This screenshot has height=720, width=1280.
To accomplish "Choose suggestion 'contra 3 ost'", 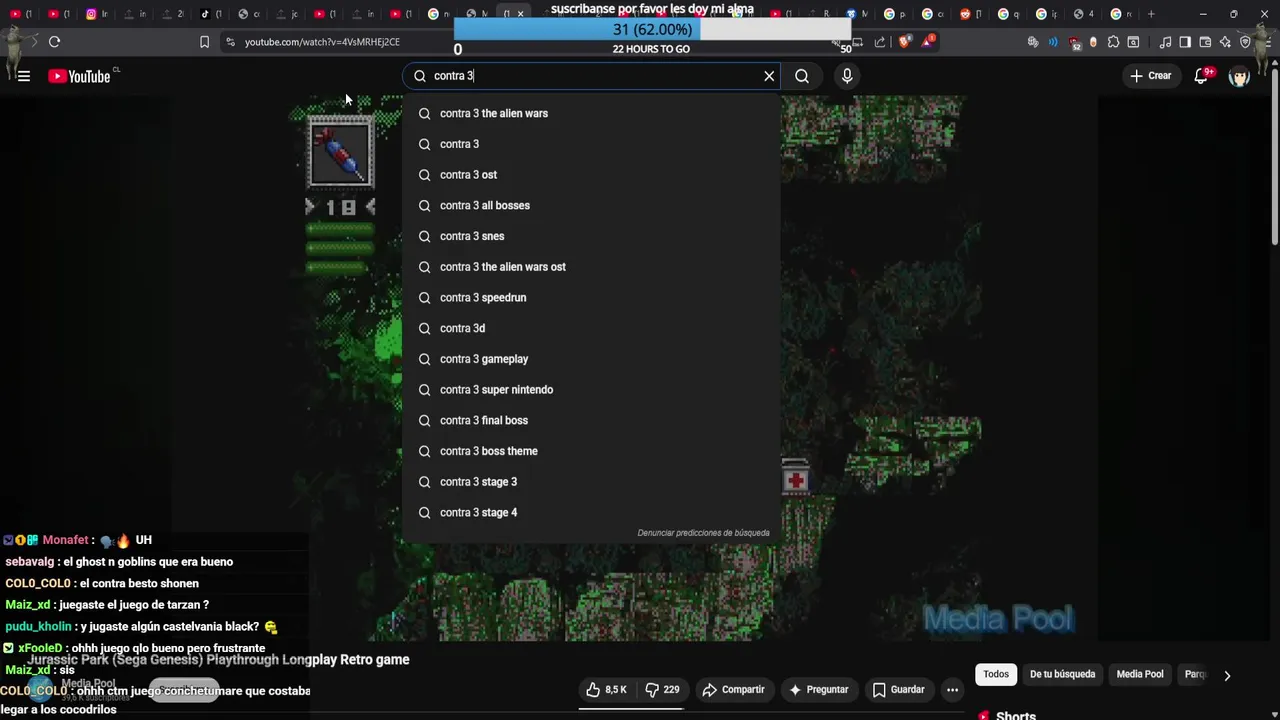I will (591, 175).
